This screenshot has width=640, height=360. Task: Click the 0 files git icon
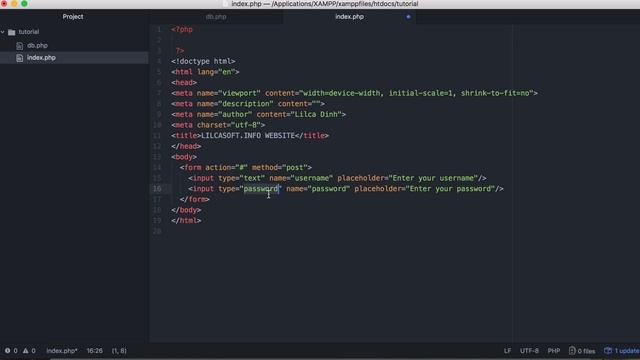click(572, 351)
